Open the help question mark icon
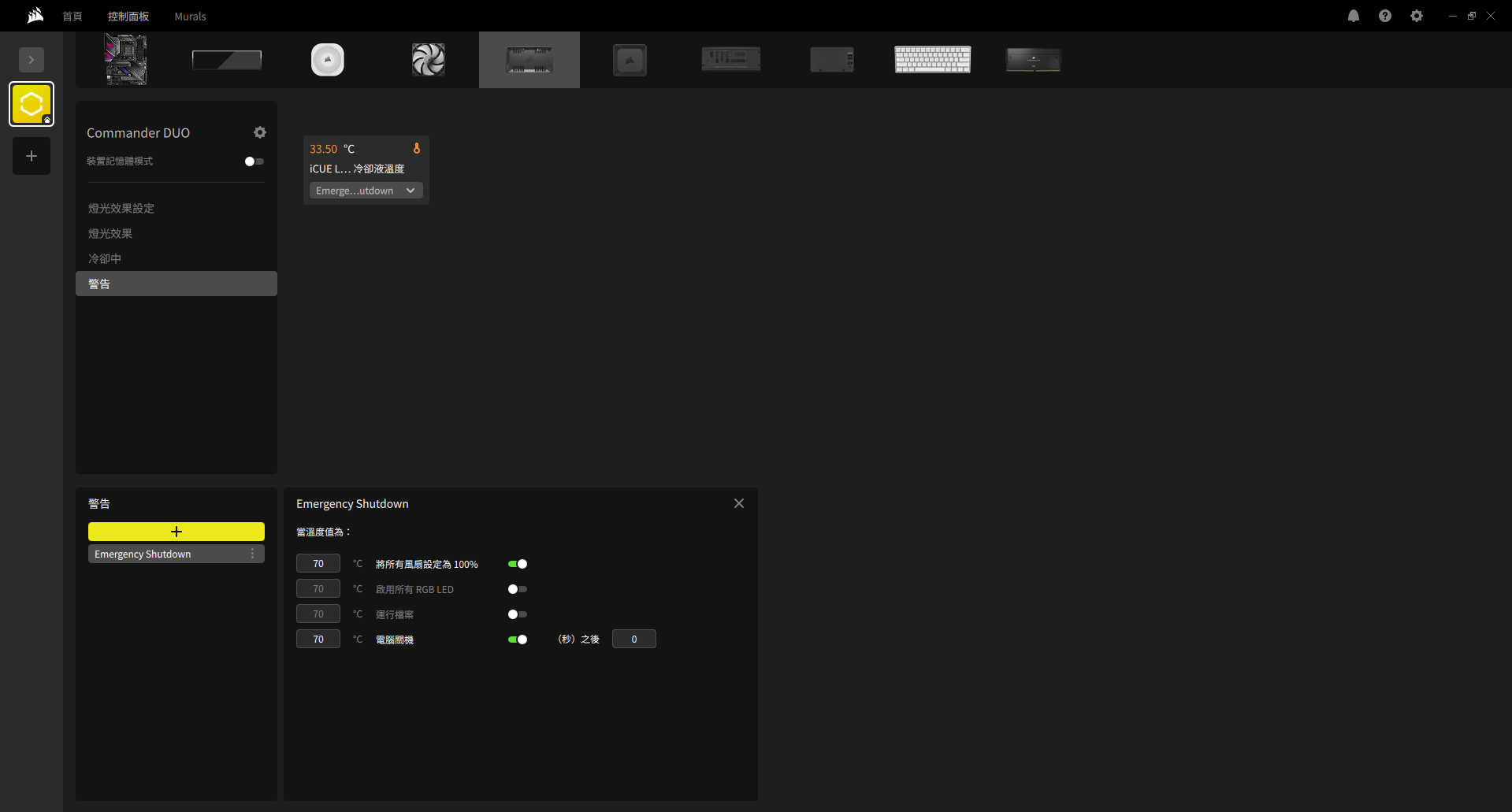 pos(1384,16)
